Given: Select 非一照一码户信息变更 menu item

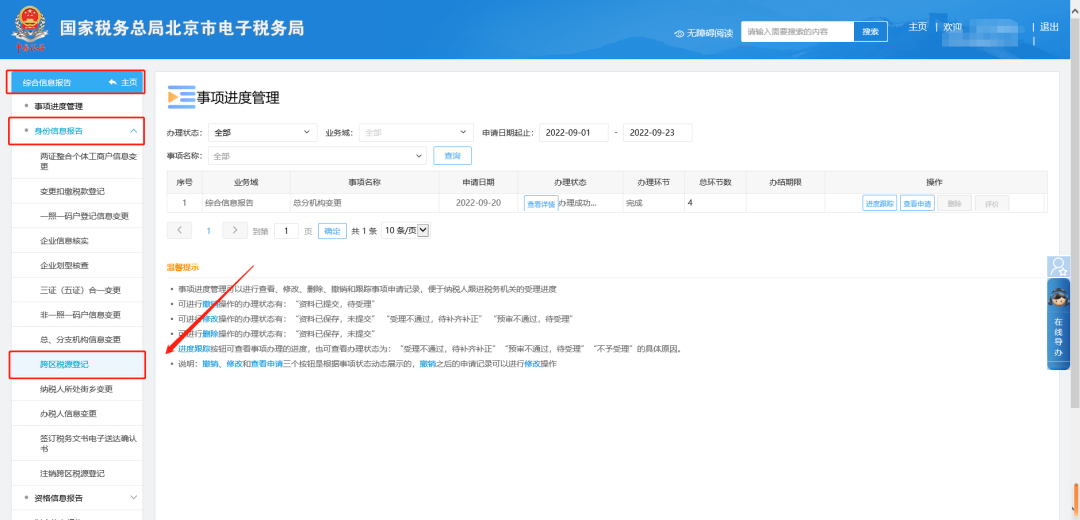Looking at the screenshot, I should point(81,315).
